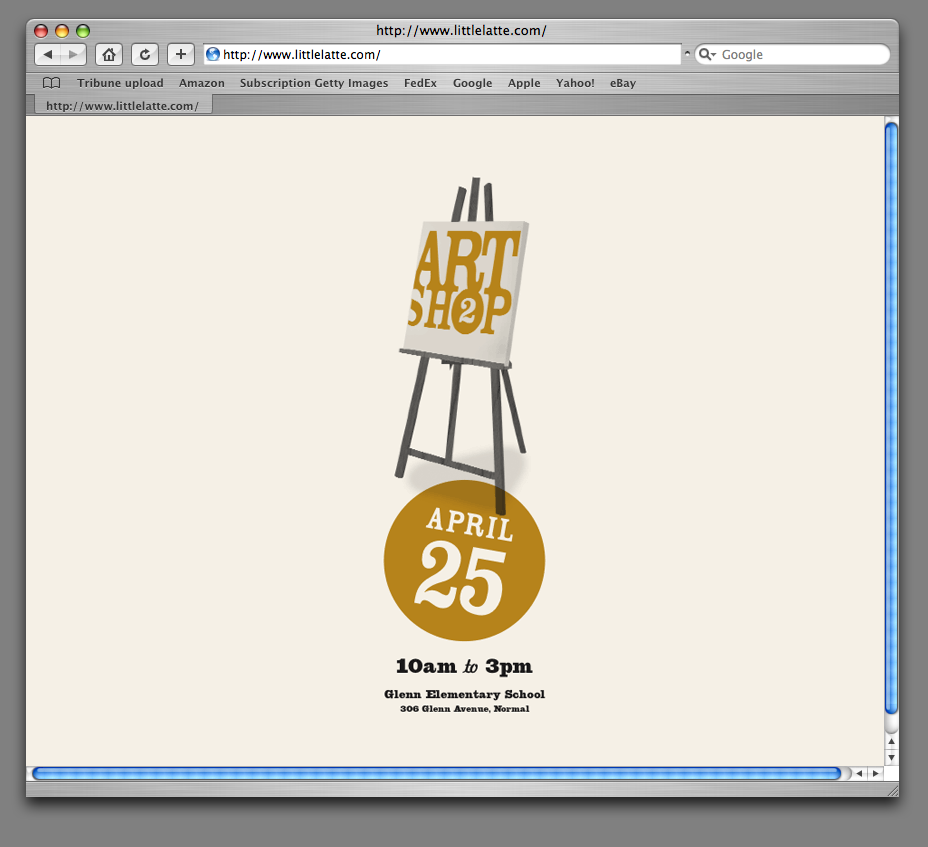Screen dimensions: 928x847
Task: Click the address bar URL field
Action: pos(442,54)
